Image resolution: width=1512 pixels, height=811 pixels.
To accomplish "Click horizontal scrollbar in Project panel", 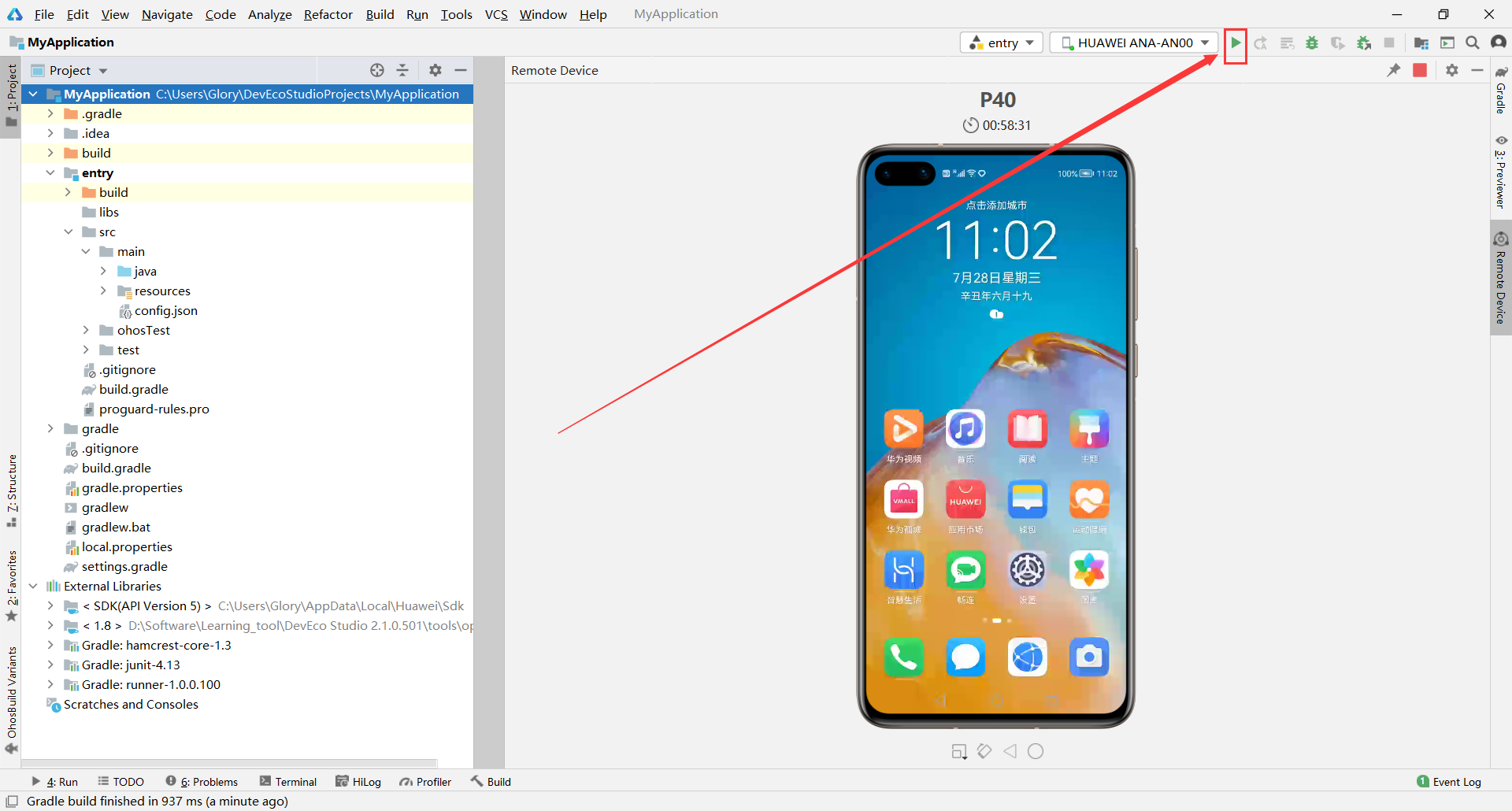I will pos(229,763).
